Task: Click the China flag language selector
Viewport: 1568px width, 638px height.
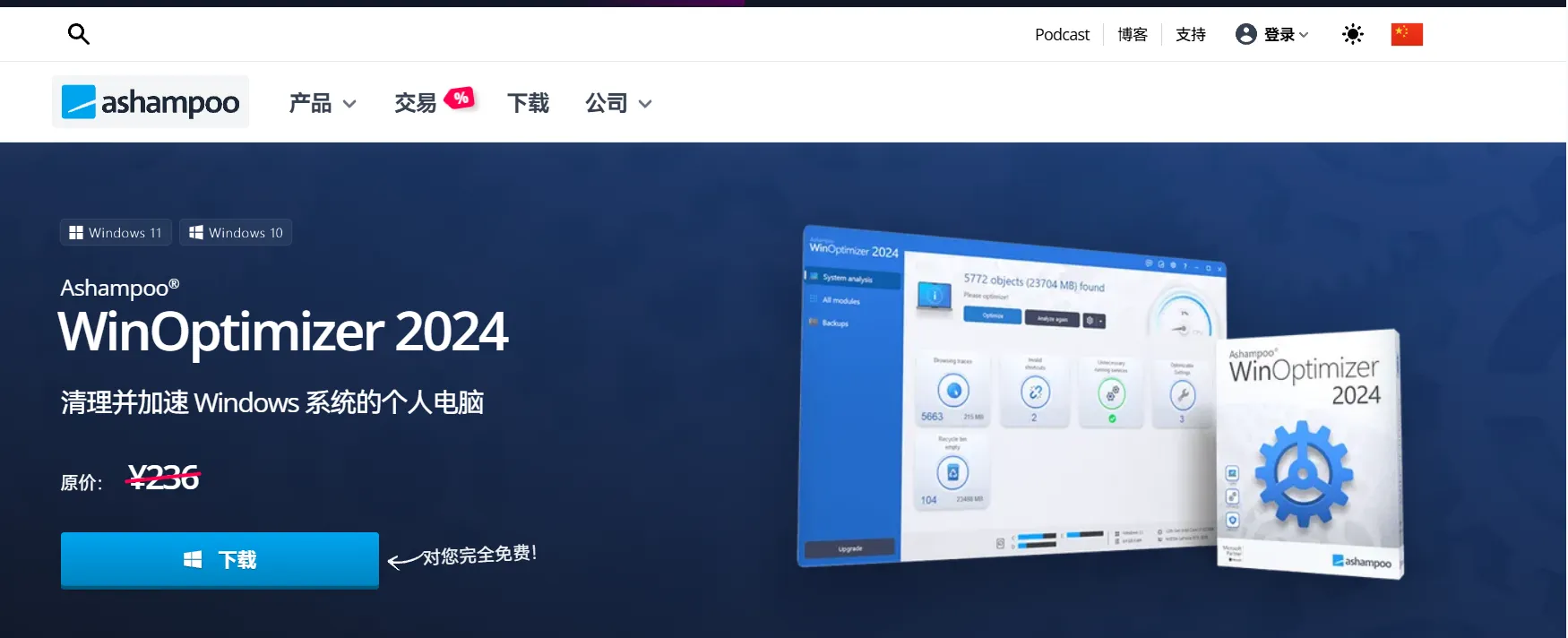Action: [1406, 34]
